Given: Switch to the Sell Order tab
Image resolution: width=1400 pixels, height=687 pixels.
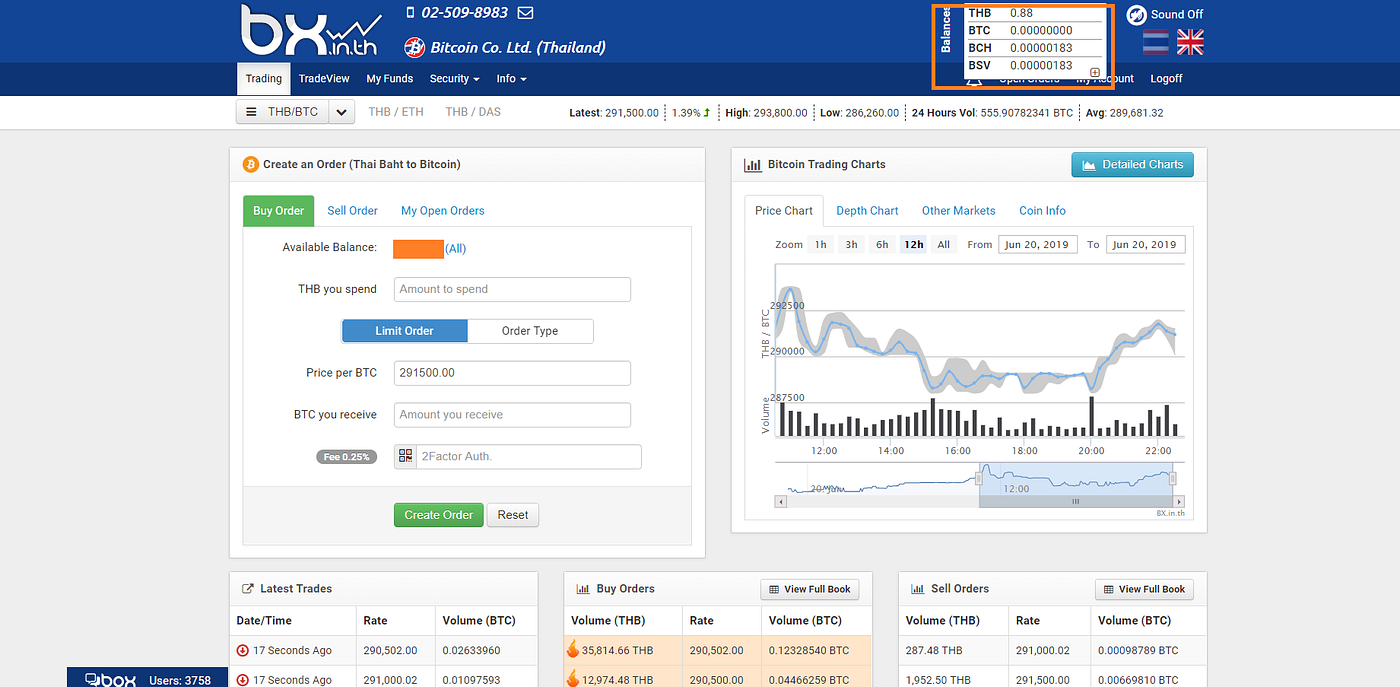Looking at the screenshot, I should point(352,211).
